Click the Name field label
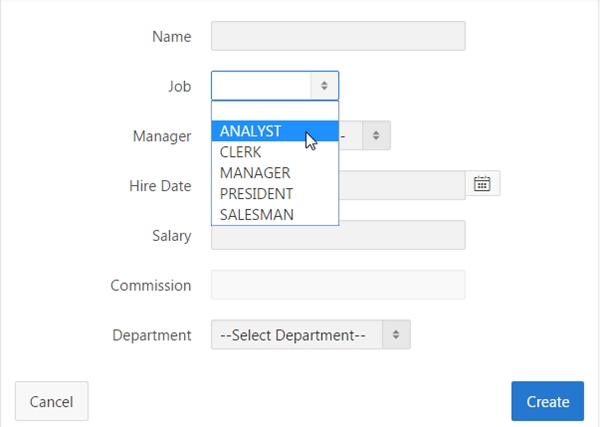Screen dimensions: 600x427 pos(171,37)
